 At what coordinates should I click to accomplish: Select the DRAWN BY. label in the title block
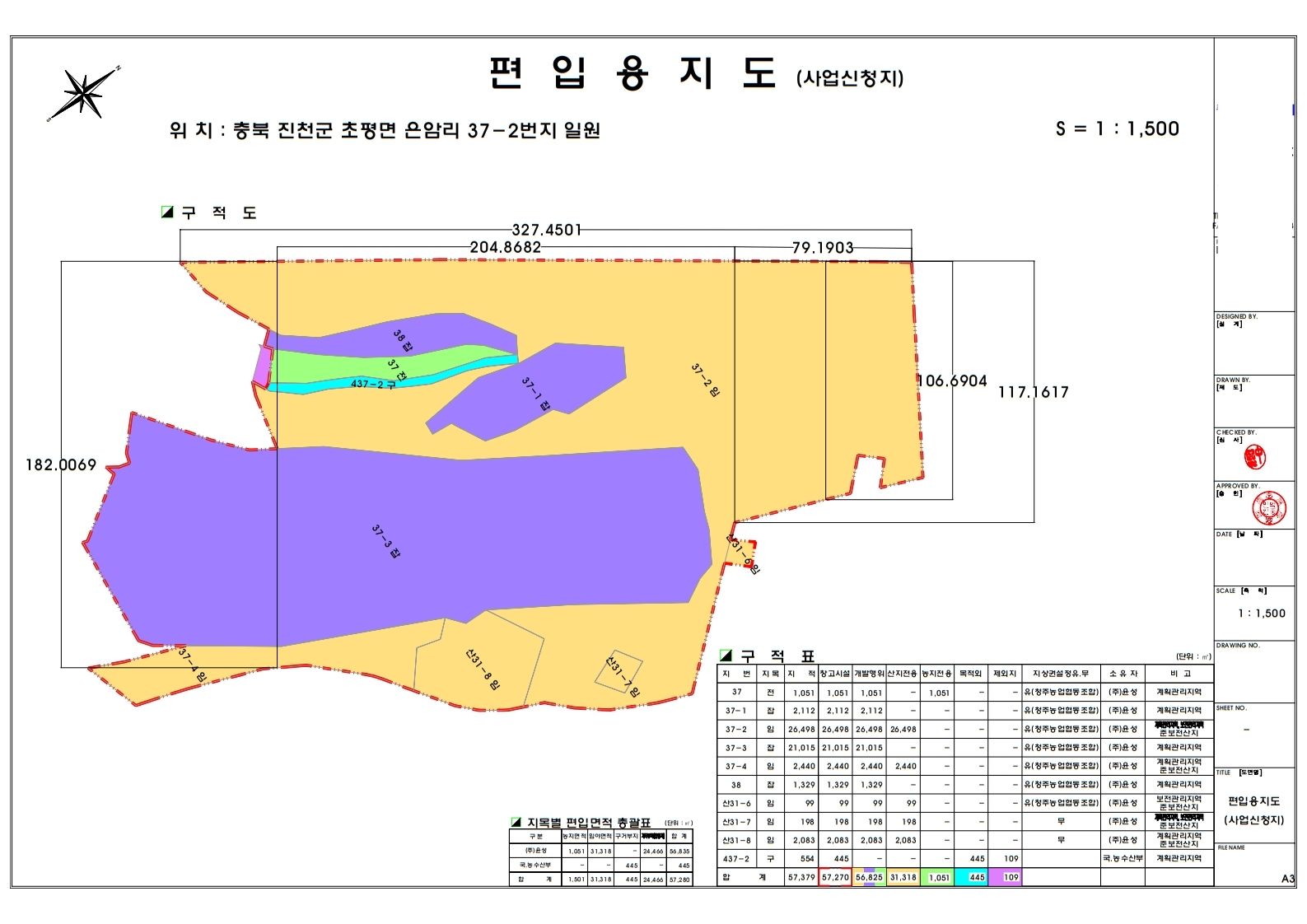(1233, 380)
